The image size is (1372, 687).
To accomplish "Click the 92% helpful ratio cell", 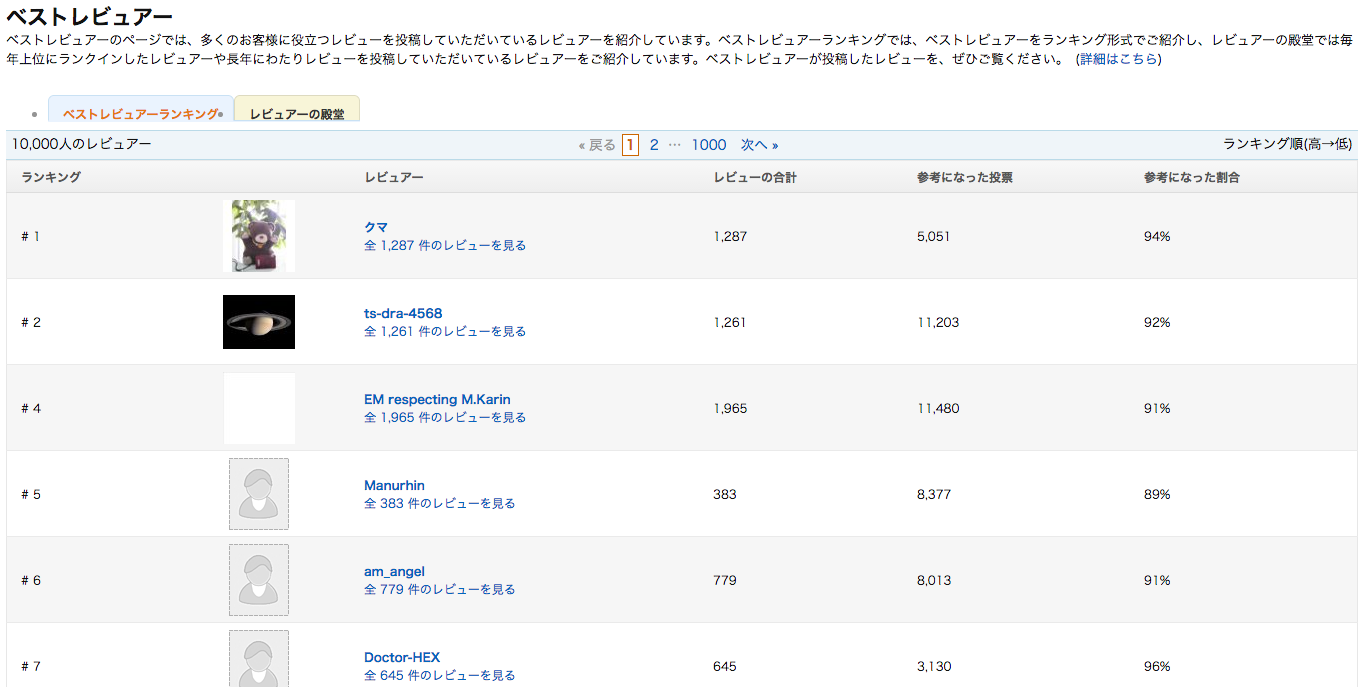I will 1157,322.
